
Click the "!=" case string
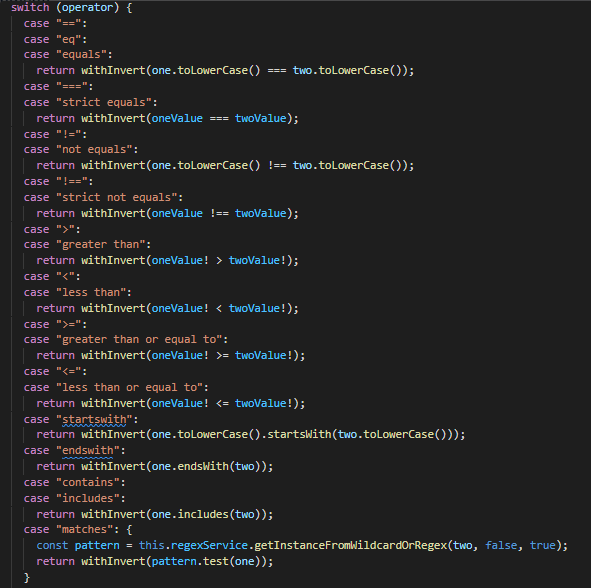[69, 135]
